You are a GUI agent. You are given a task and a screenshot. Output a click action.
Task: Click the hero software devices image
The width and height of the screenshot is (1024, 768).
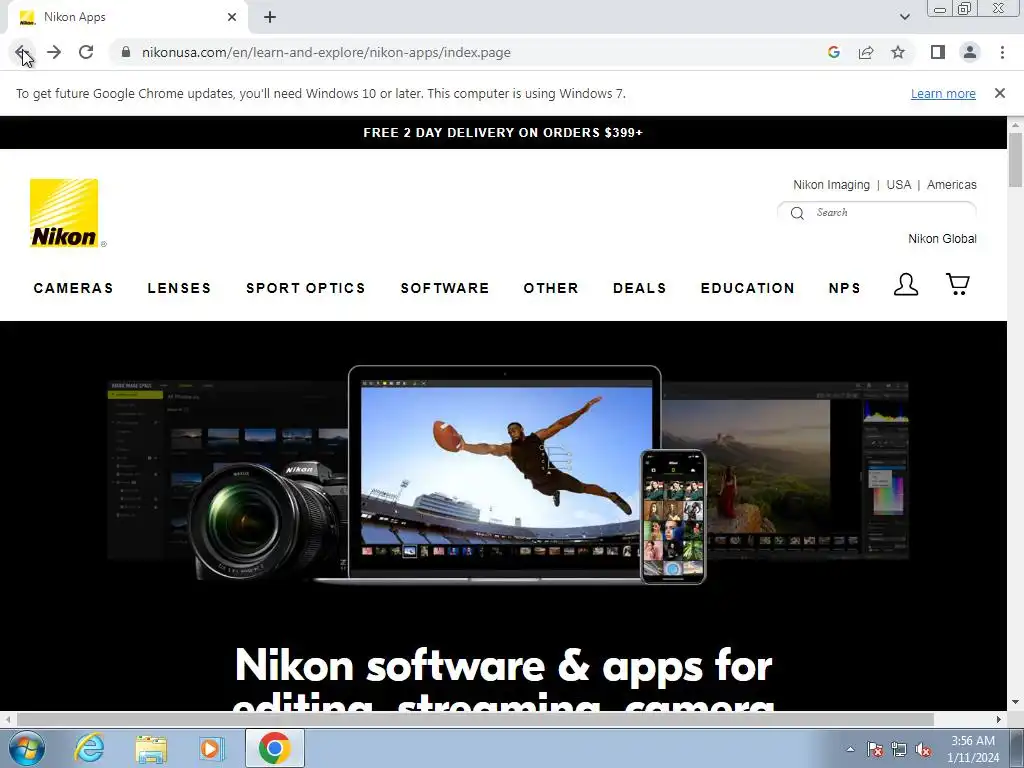507,475
